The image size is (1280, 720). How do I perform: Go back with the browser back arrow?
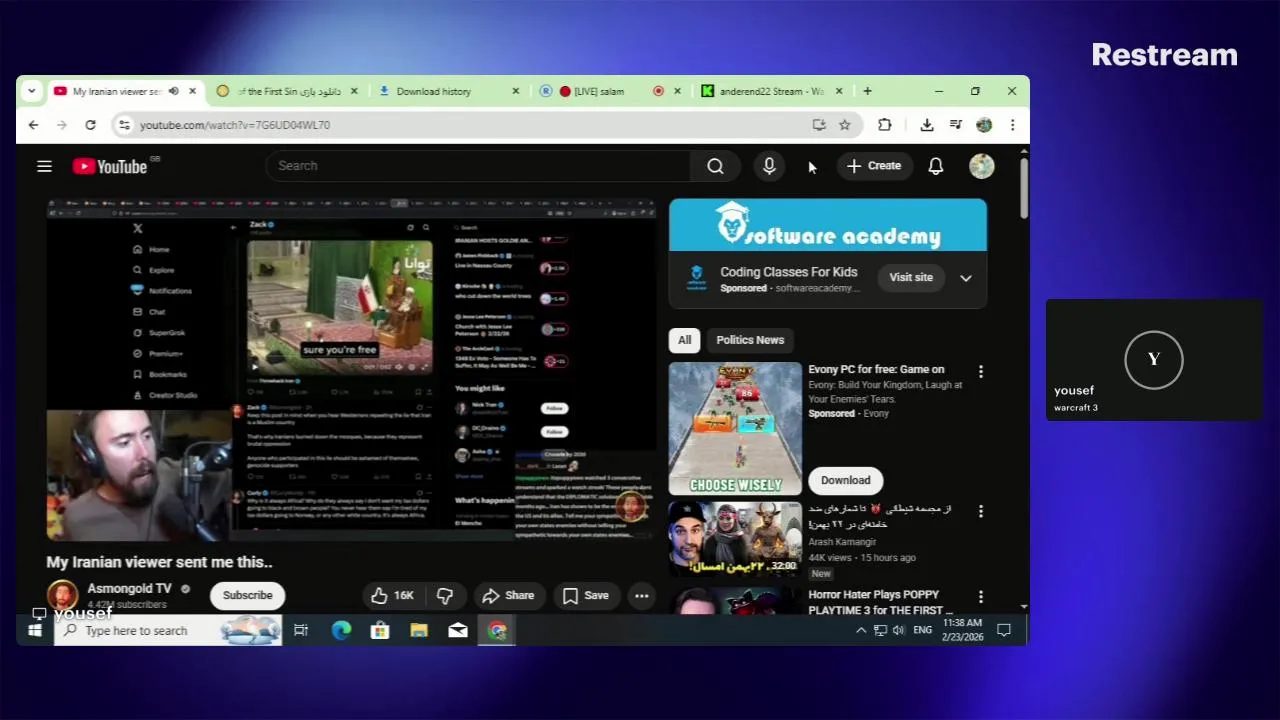[34, 125]
